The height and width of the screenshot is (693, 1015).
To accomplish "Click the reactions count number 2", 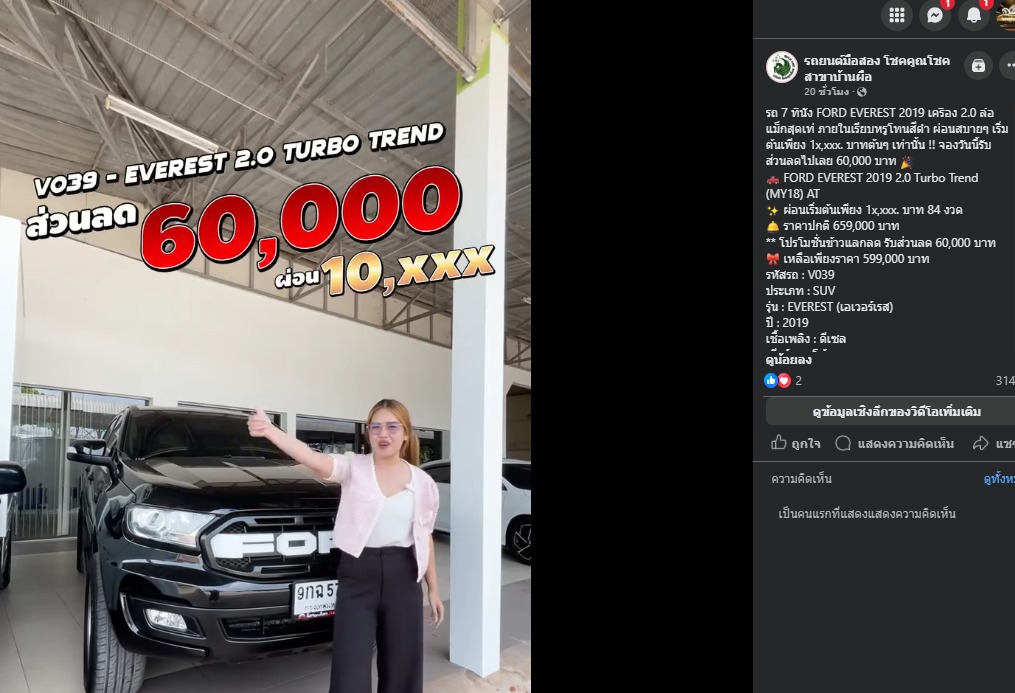I will 799,380.
